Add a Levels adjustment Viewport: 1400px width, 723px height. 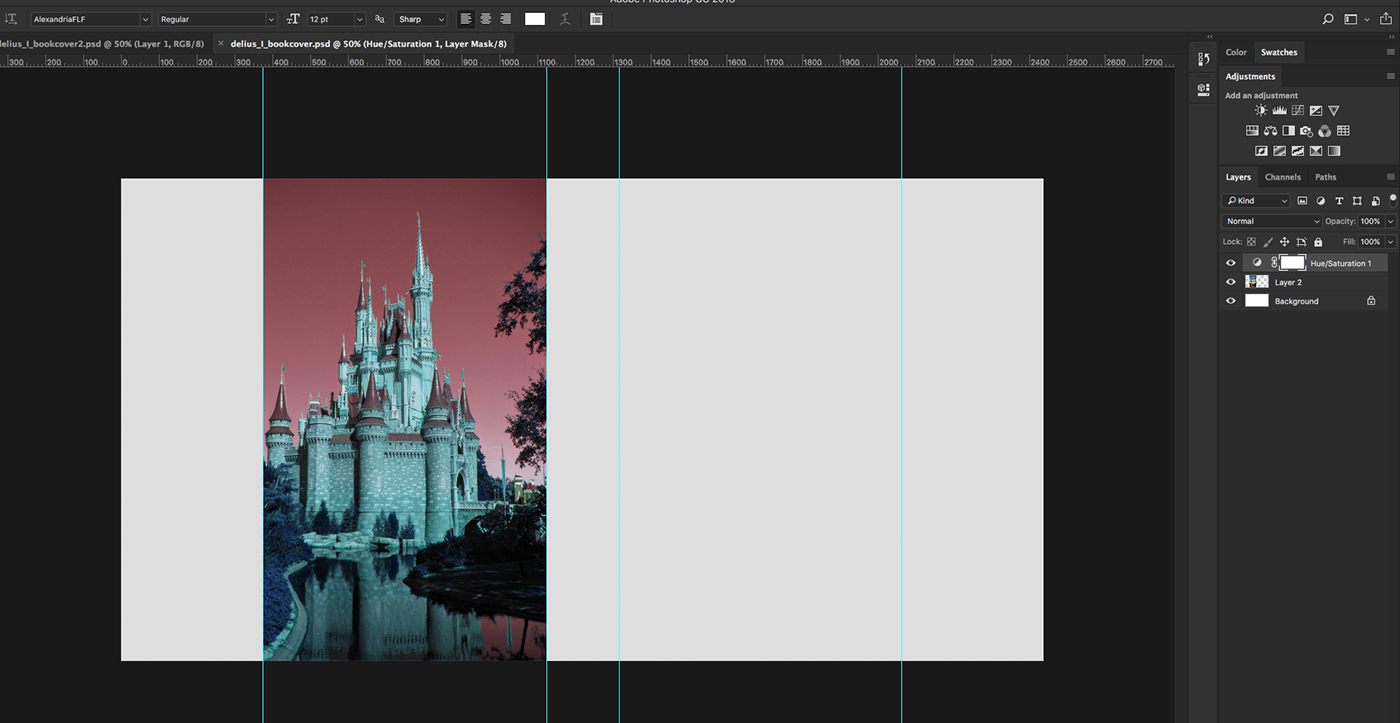click(1279, 111)
